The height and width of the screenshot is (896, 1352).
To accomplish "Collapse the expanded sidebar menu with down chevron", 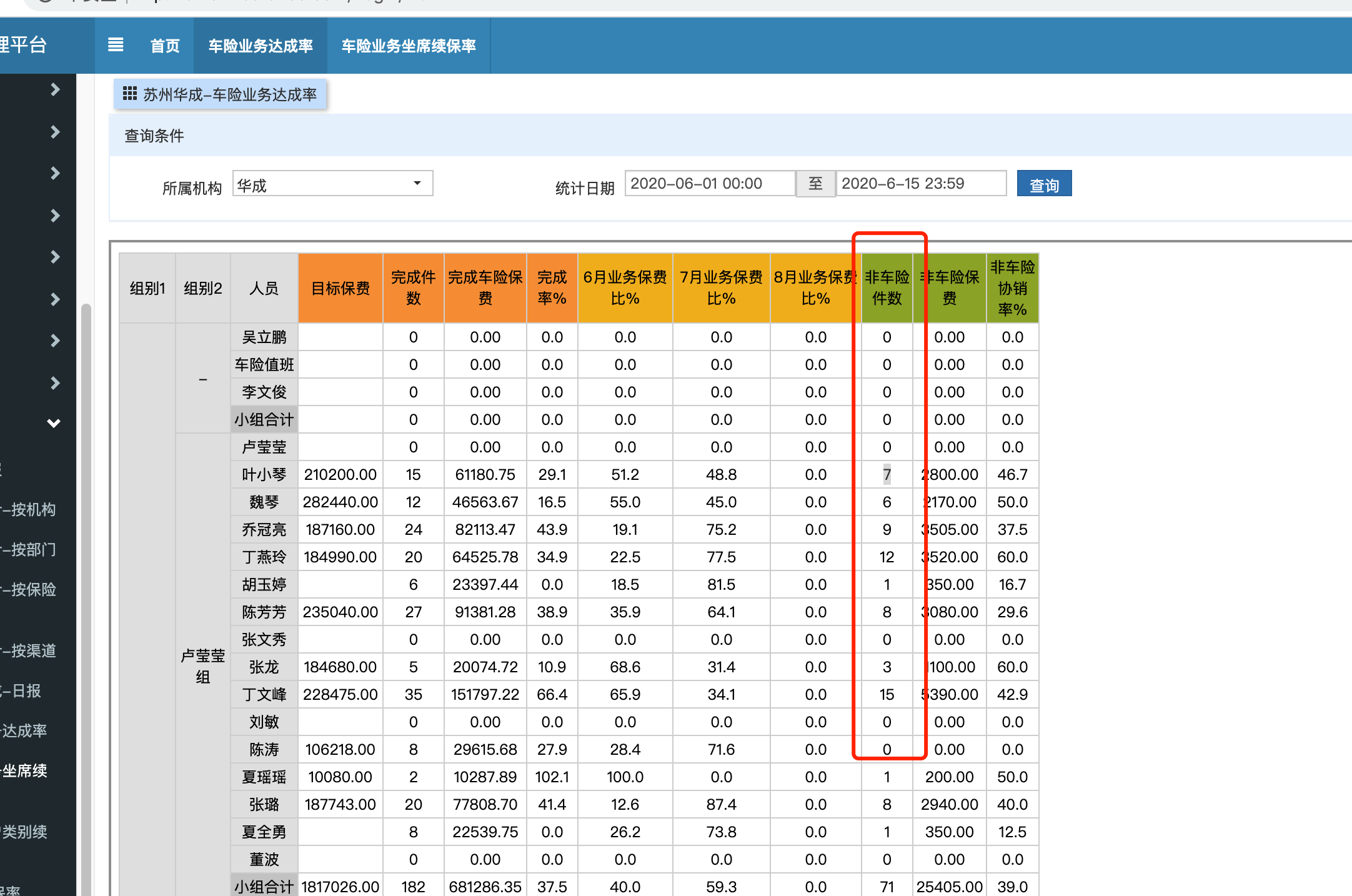I will pyautogui.click(x=54, y=423).
